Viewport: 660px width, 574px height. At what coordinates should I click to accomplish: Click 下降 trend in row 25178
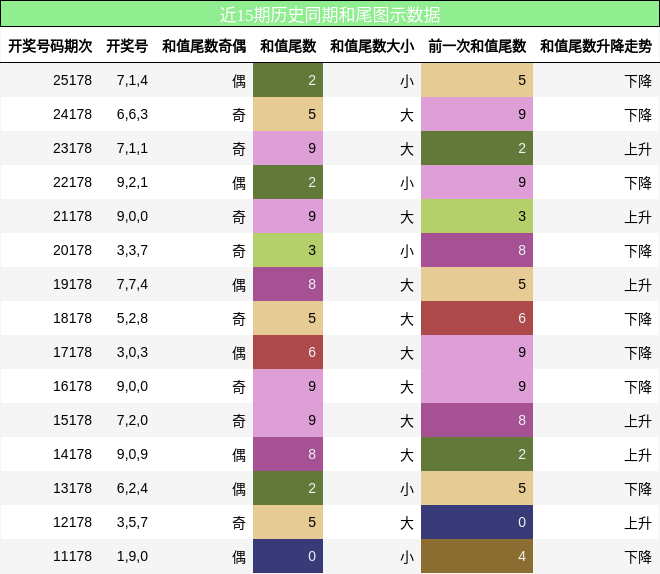click(x=638, y=81)
